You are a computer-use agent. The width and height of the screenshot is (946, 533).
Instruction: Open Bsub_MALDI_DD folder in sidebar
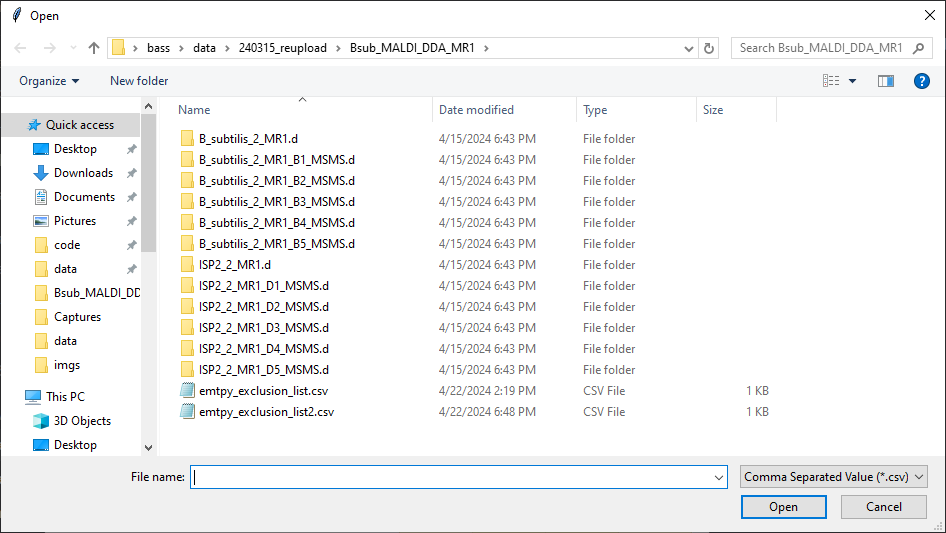tap(97, 293)
